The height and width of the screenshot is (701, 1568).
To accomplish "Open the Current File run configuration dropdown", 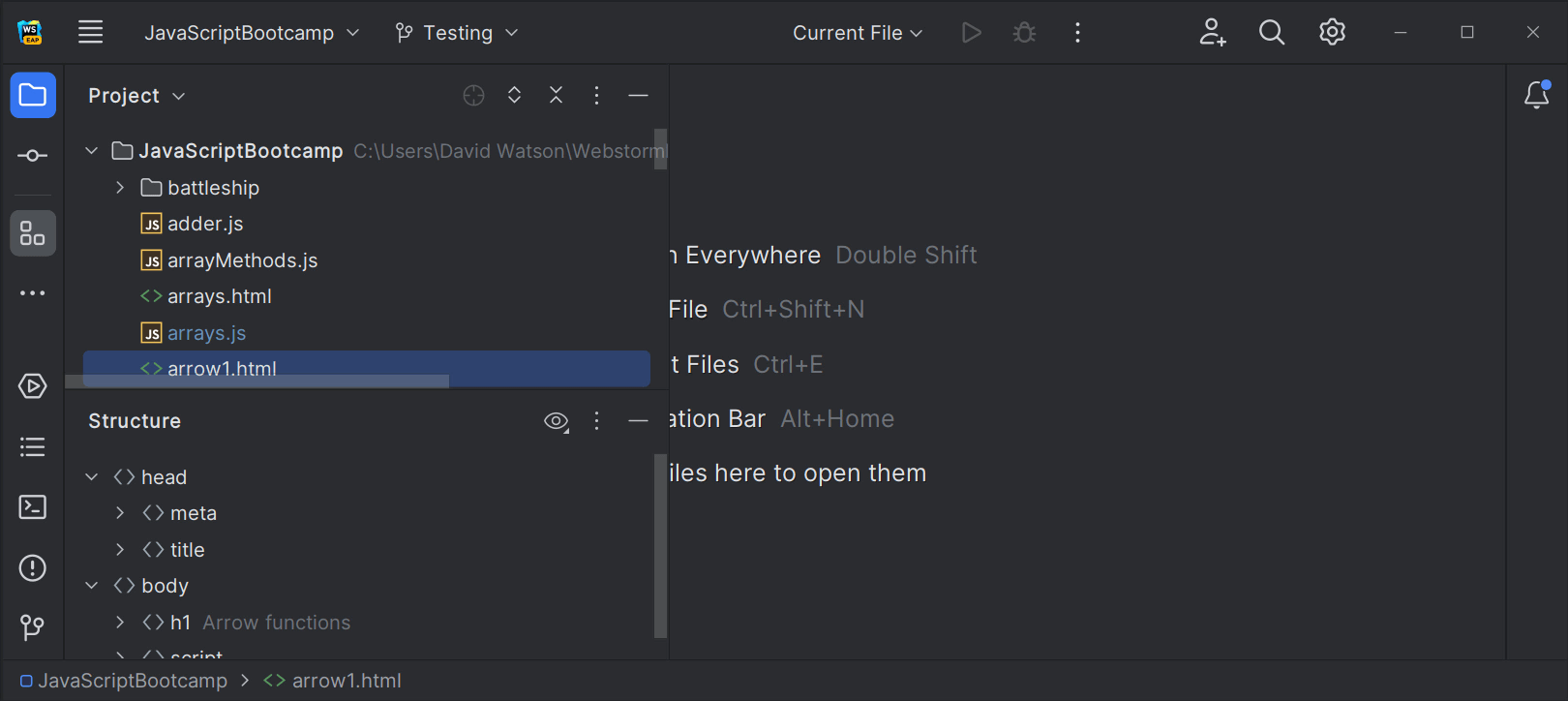I will click(x=858, y=33).
